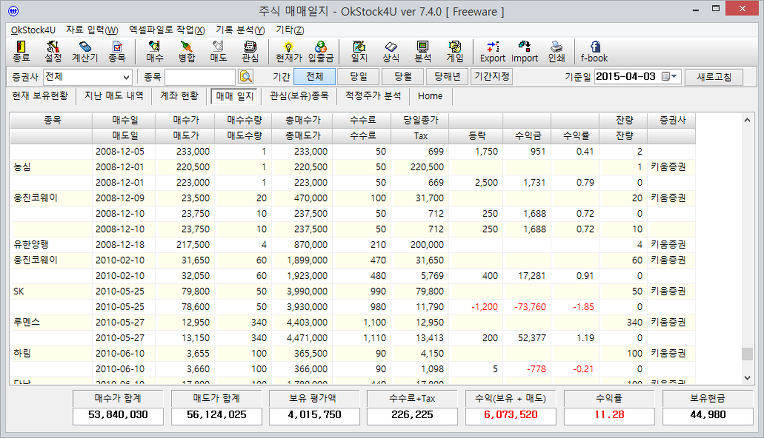This screenshot has height=438, width=764.
Task: Click the 매수 (buy) toolbar icon
Action: pos(155,50)
